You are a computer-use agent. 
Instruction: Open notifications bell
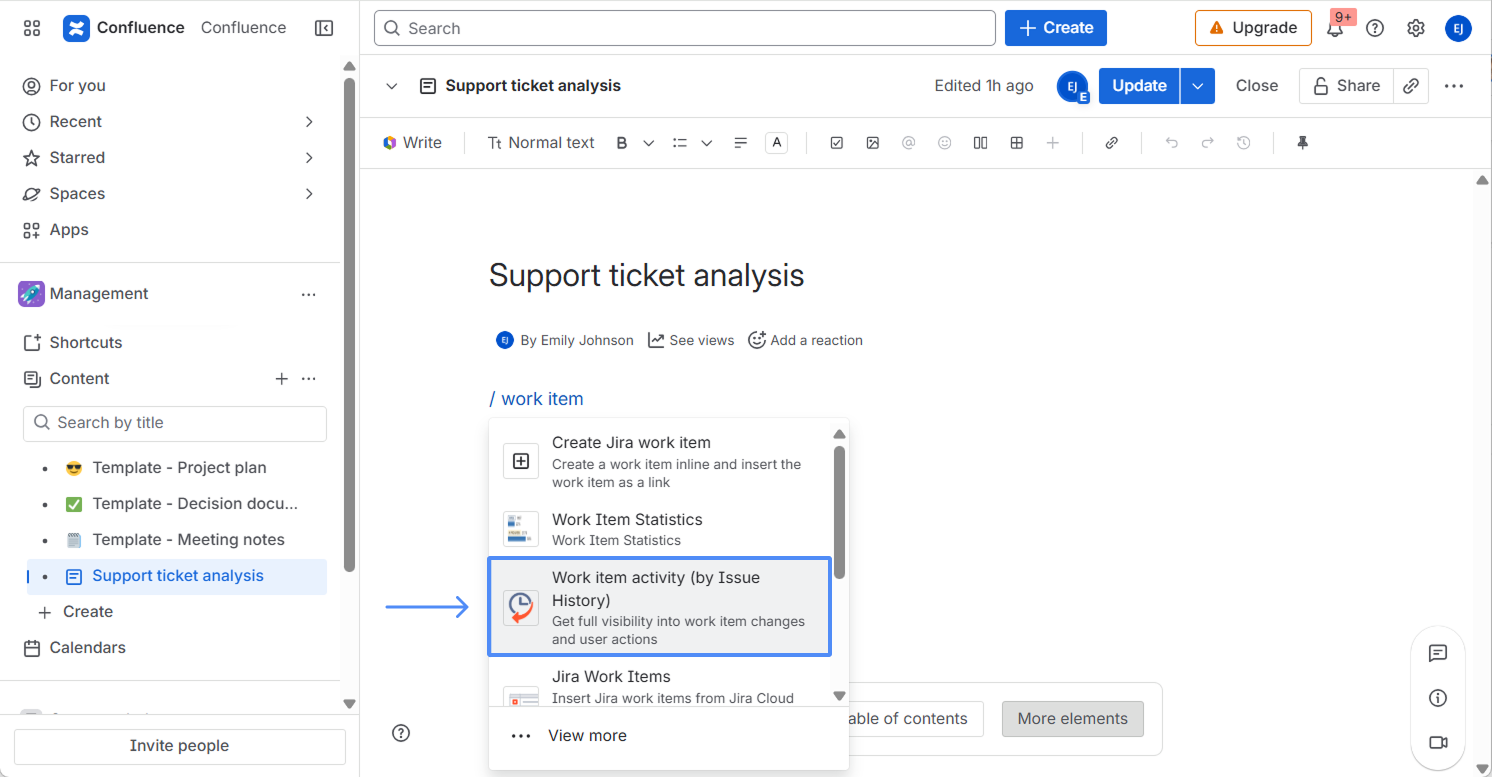[x=1335, y=29]
